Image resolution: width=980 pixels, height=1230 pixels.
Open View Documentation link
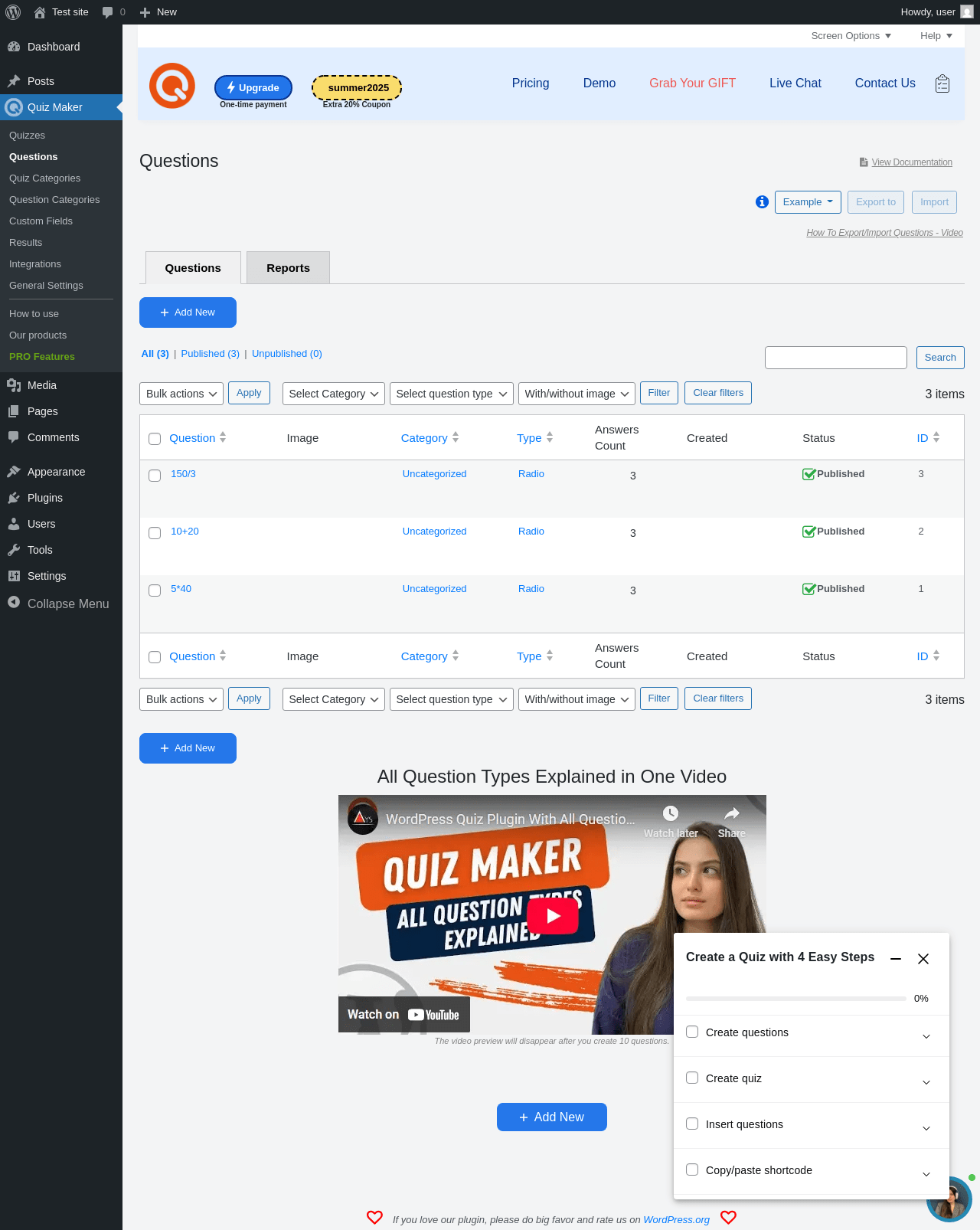tap(912, 162)
